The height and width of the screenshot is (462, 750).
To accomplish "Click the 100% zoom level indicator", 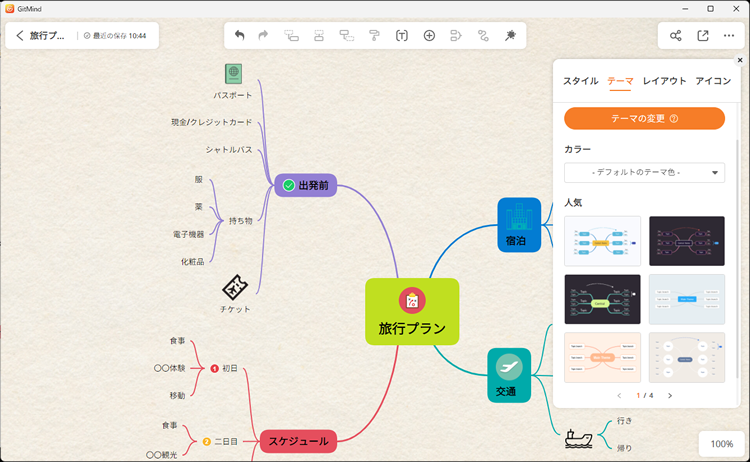I will pyautogui.click(x=721, y=443).
